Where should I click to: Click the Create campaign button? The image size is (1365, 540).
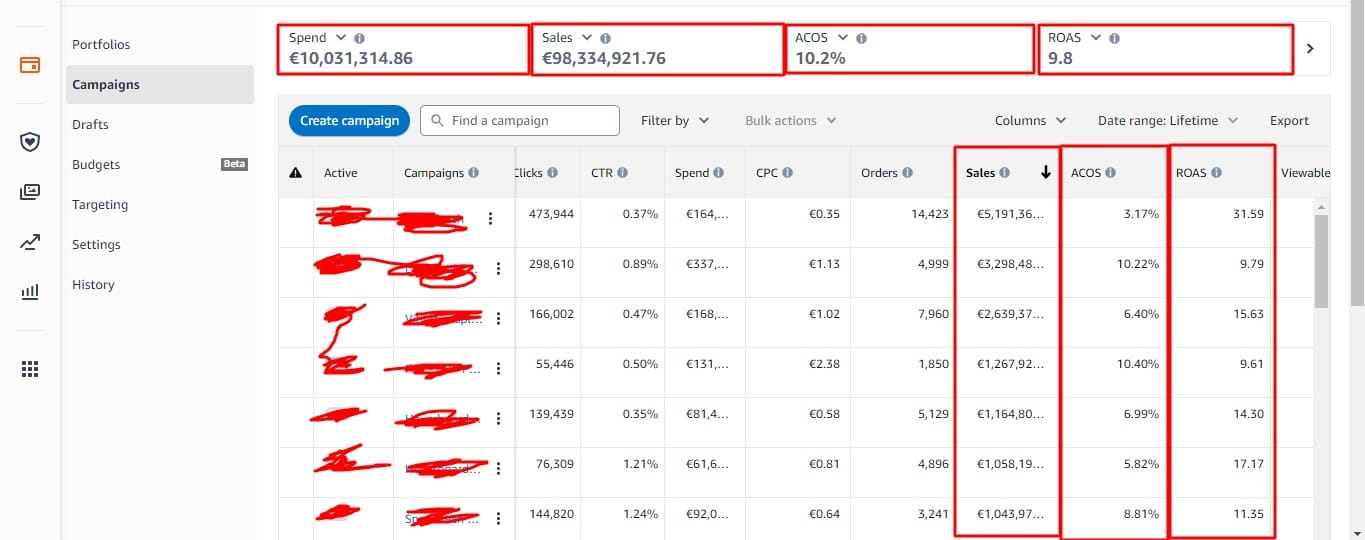tap(350, 121)
